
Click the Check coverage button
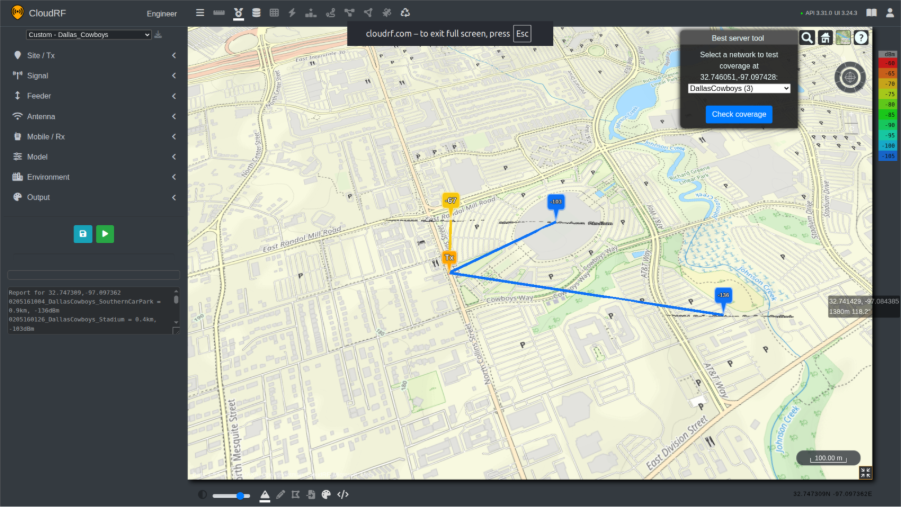click(x=739, y=114)
